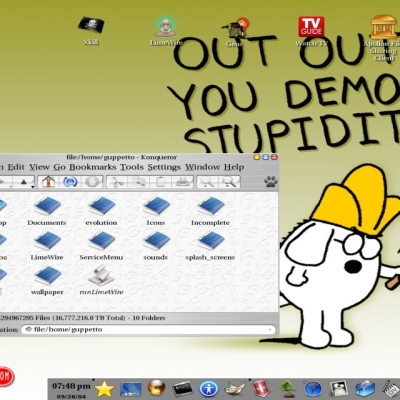400x400 pixels.
Task: Launch GIMP from the panel
Action: tap(235, 389)
